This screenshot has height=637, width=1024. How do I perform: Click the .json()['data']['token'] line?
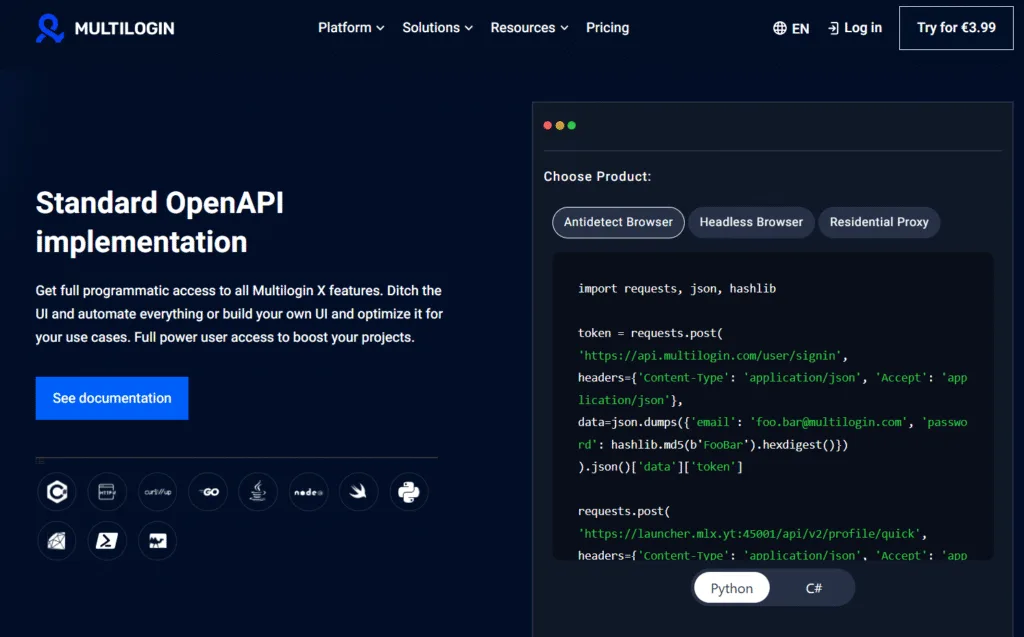[660, 466]
